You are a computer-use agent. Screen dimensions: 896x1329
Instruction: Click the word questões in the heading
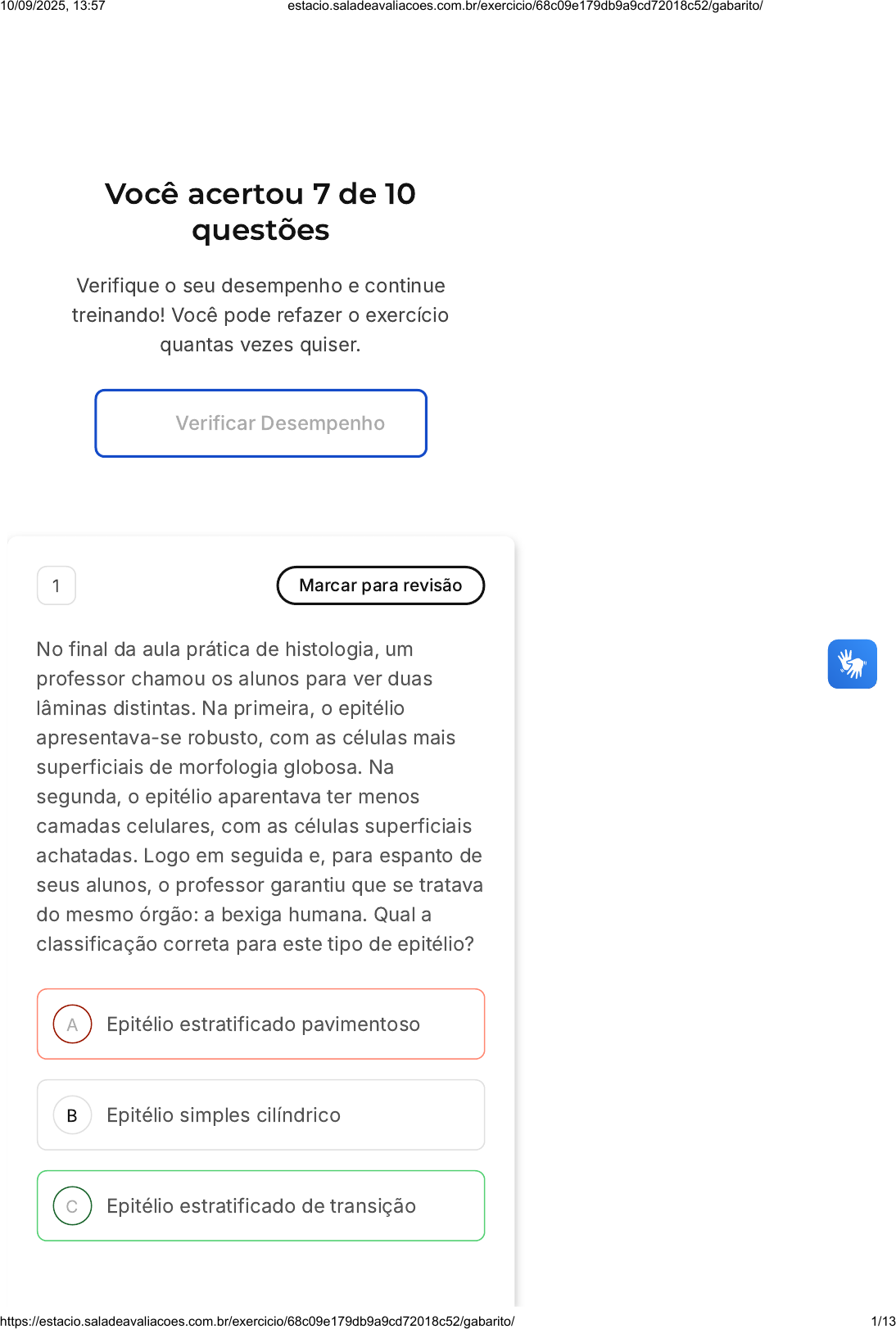(x=260, y=230)
